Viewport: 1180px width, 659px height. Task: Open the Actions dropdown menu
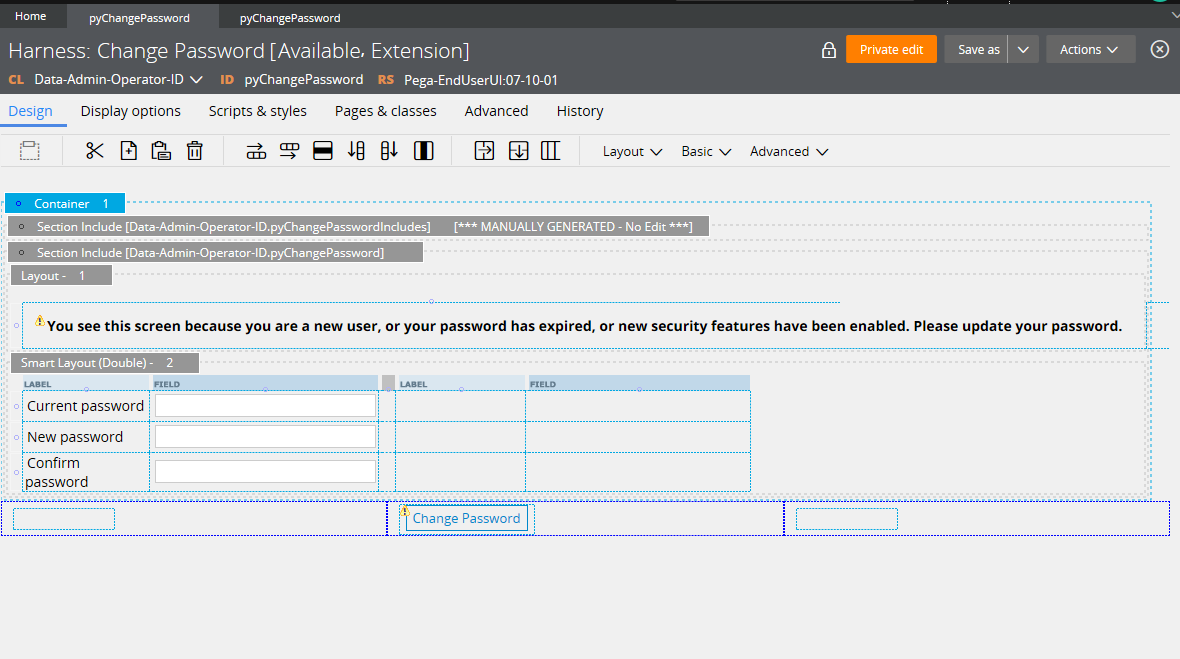tap(1090, 50)
